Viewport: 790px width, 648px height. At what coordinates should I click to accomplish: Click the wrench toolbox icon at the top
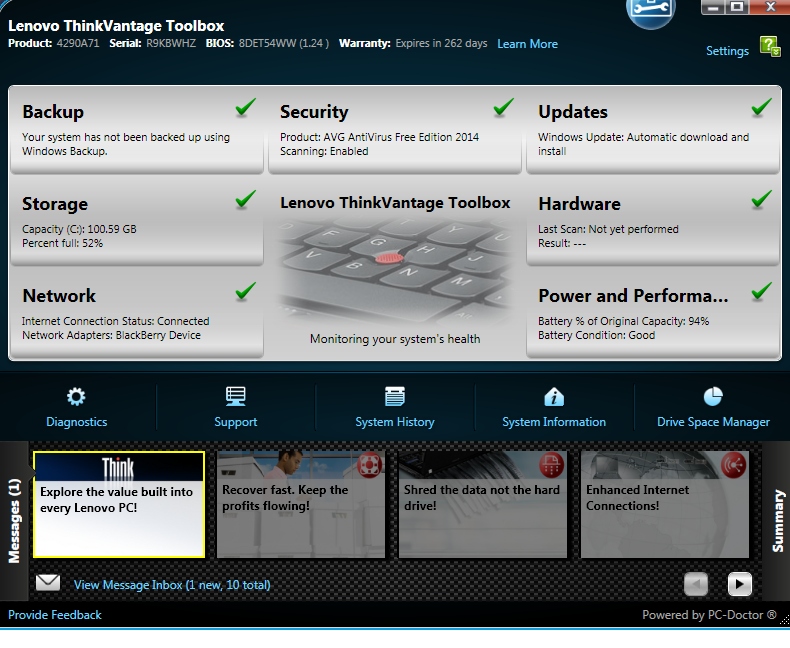pos(651,13)
